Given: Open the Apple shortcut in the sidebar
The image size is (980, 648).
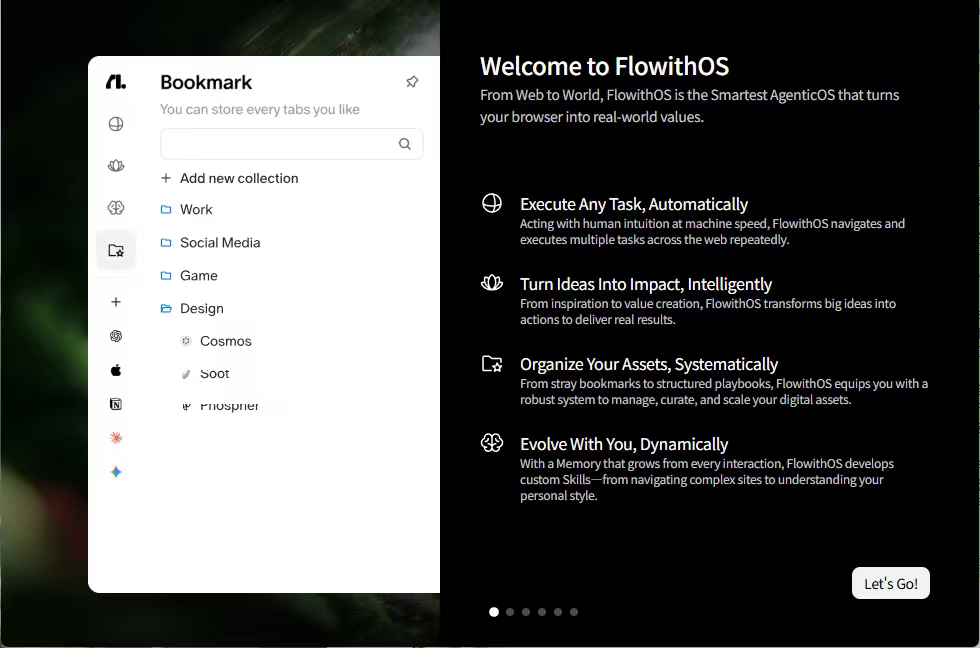Looking at the screenshot, I should 116,370.
